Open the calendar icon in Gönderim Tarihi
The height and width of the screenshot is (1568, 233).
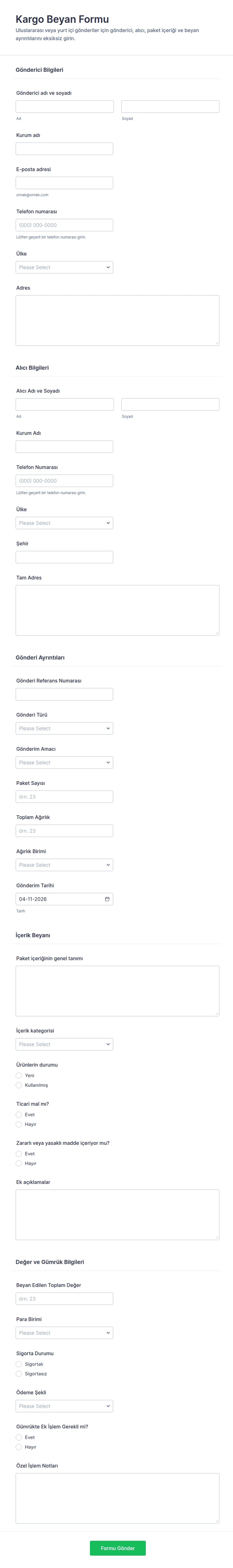107,899
